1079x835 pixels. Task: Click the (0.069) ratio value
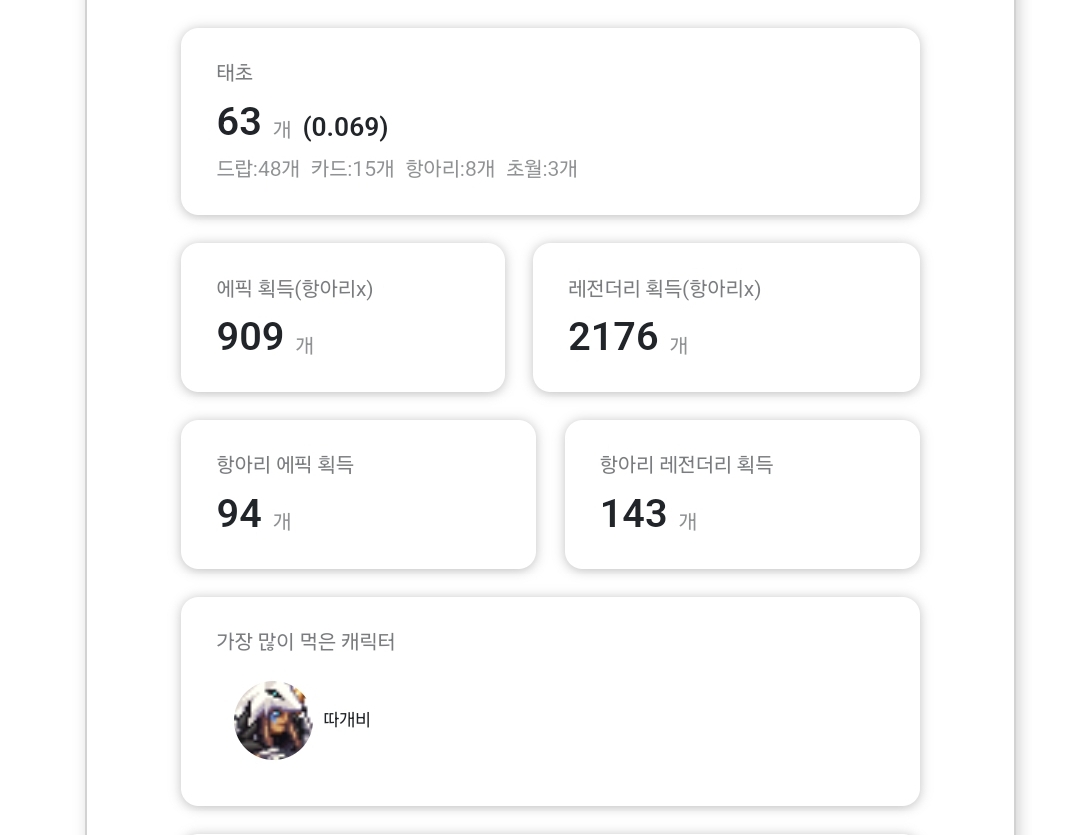tap(345, 127)
